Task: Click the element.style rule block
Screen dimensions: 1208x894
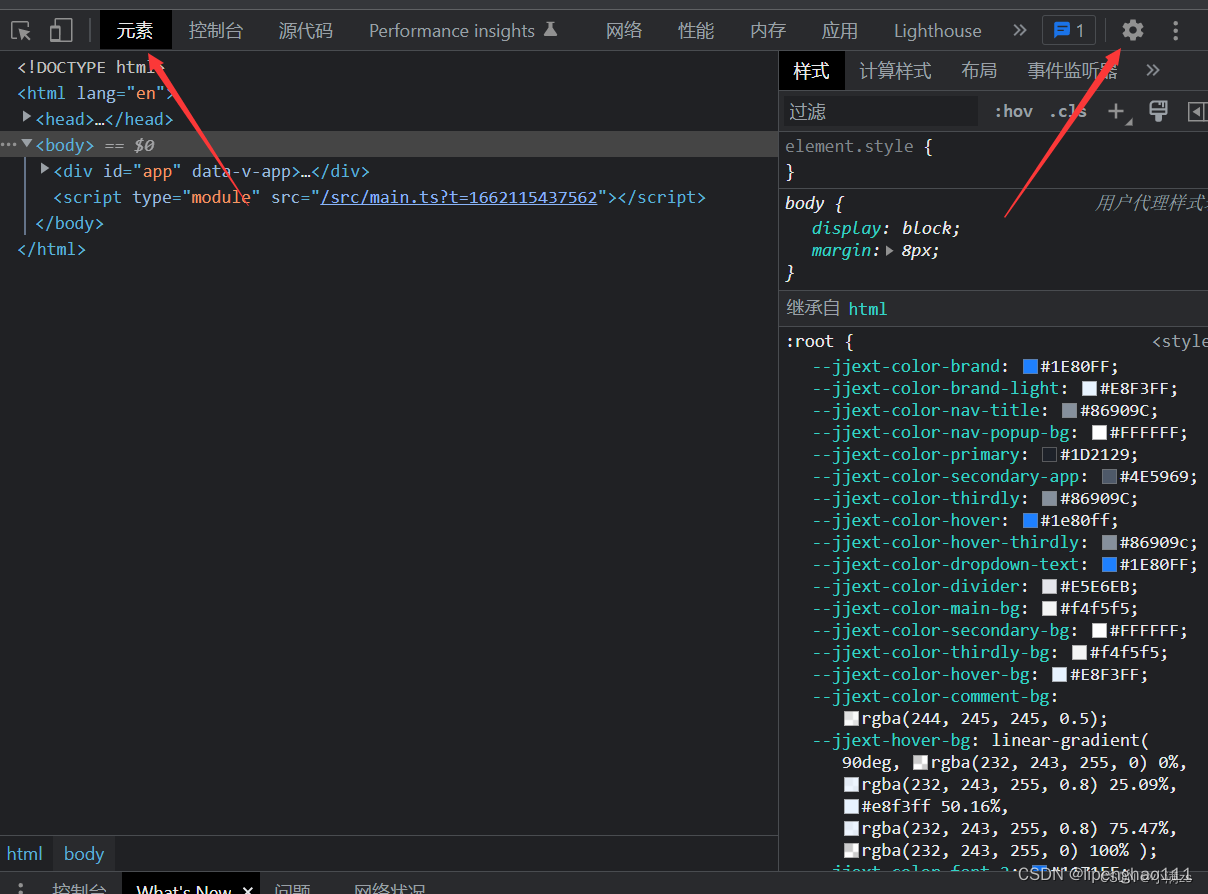Action: pyautogui.click(x=993, y=158)
